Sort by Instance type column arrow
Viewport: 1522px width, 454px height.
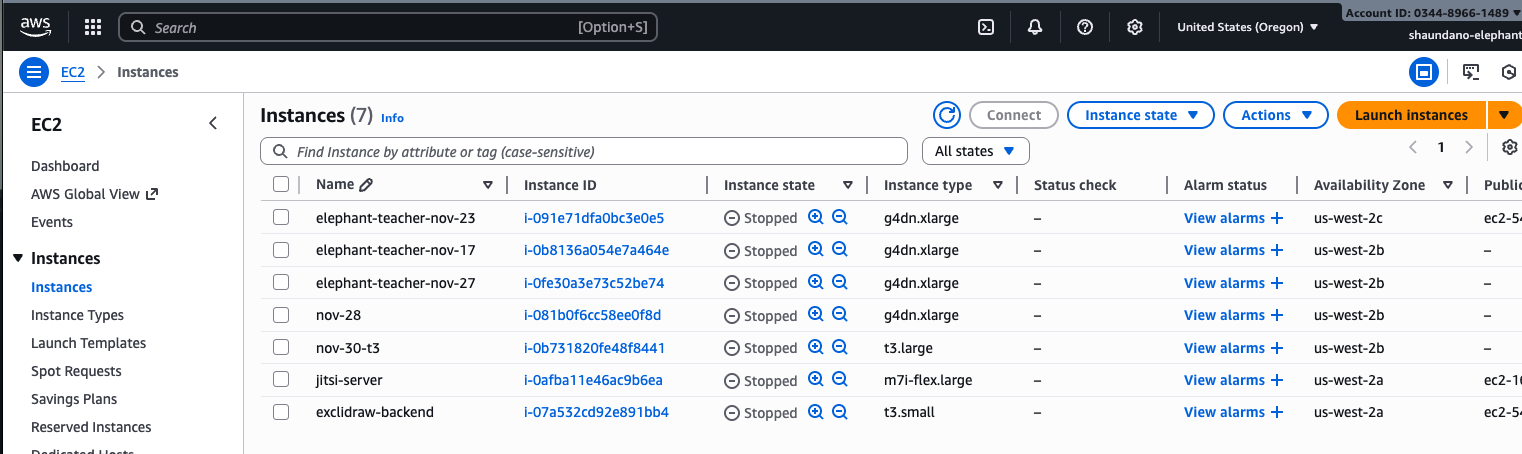pos(997,185)
